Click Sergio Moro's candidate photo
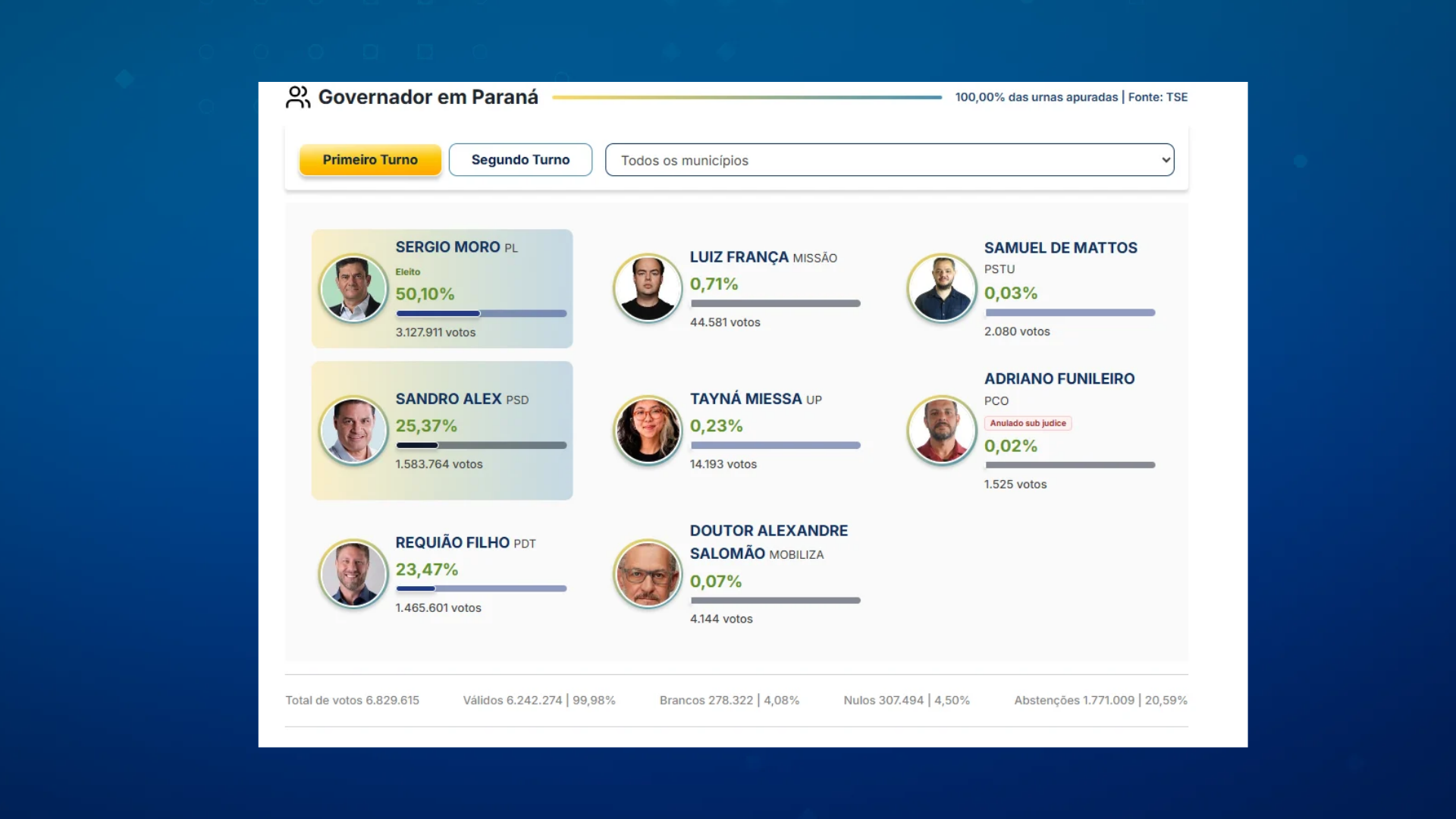The image size is (1456, 819). pos(353,288)
